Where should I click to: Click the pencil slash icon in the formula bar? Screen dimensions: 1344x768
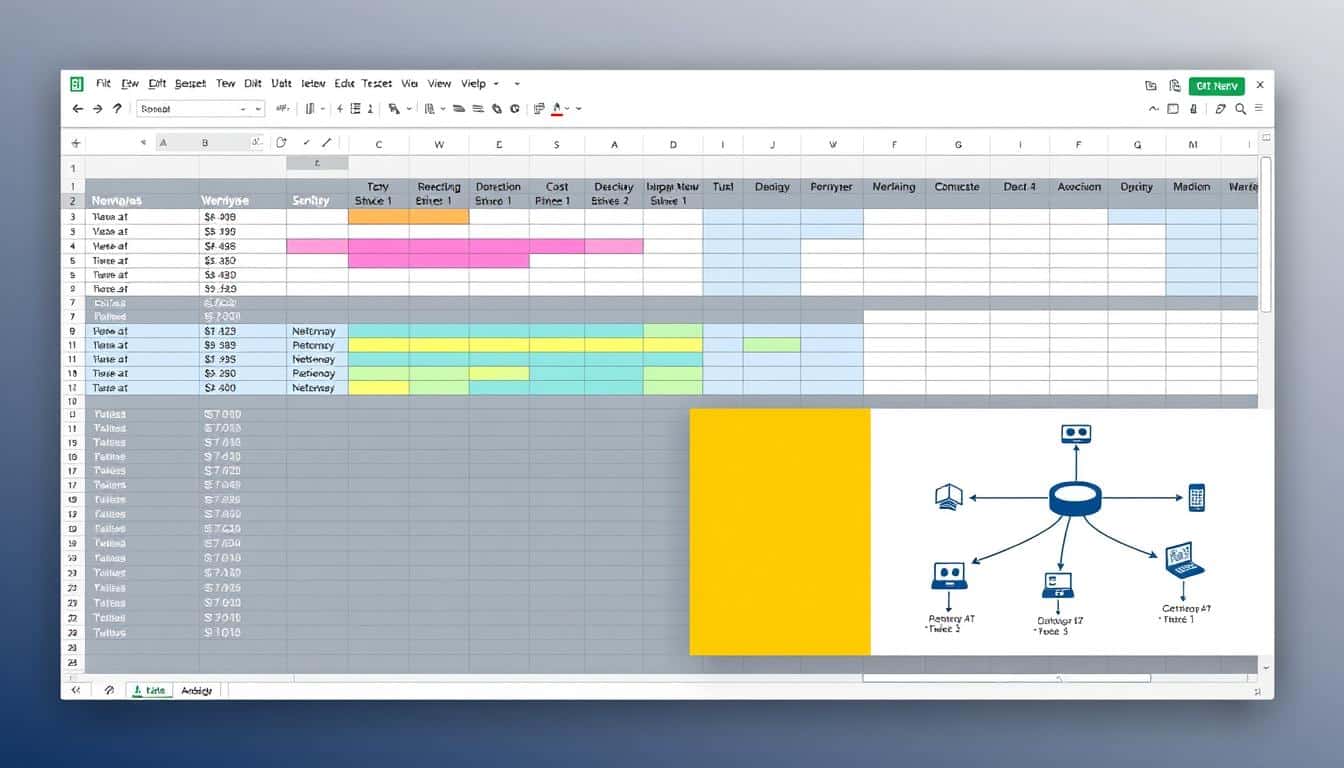(327, 143)
